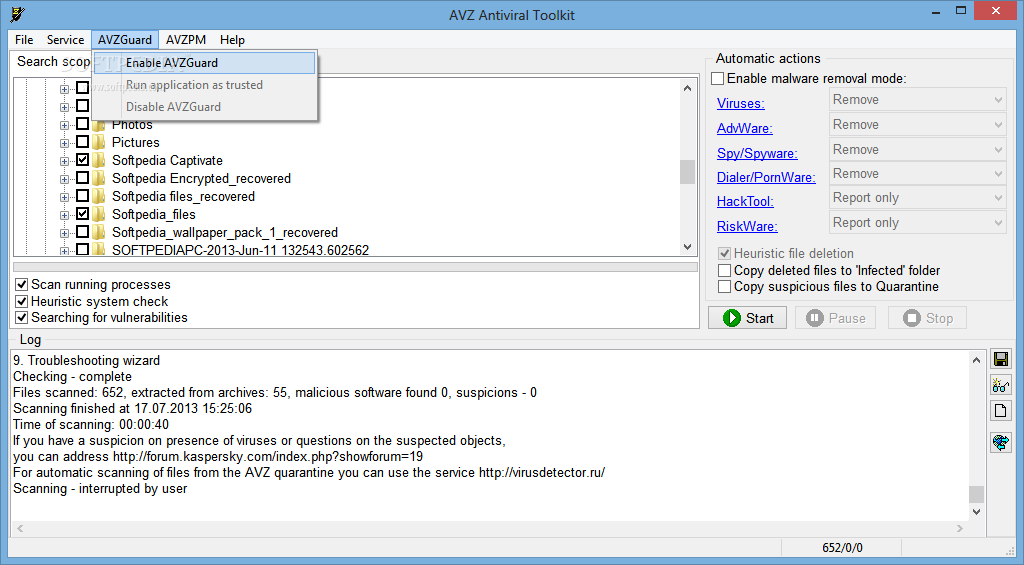Screen dimensions: 1024x565
Task: Start the scan
Action: tap(748, 318)
